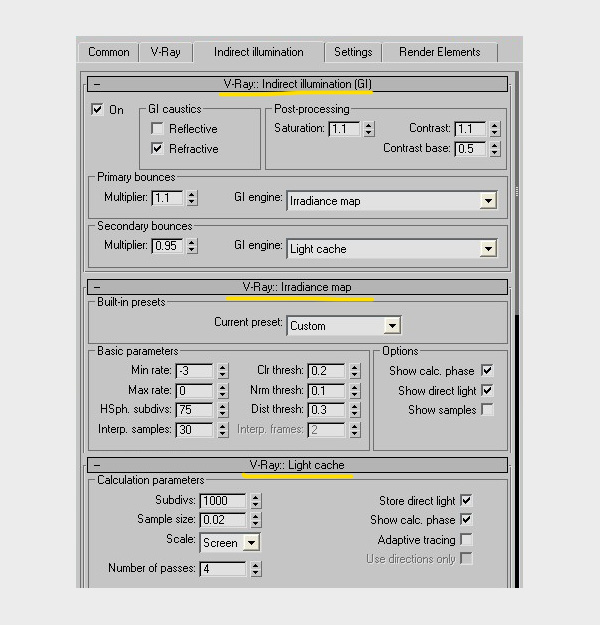The width and height of the screenshot is (600, 625).
Task: Open the Settings tab
Action: pos(353,52)
